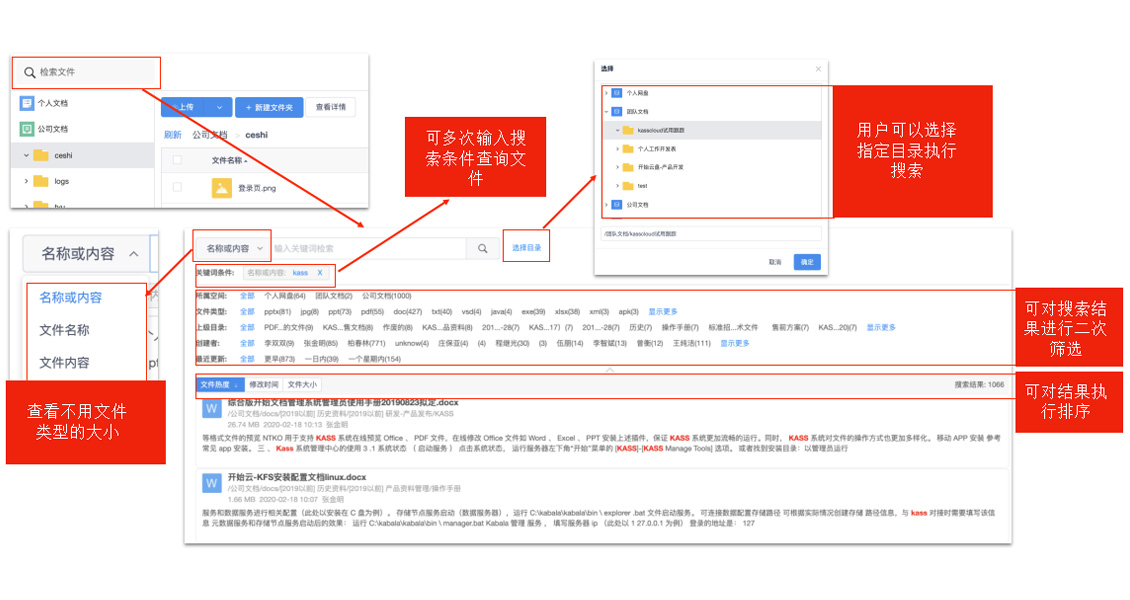Screen dimensions: 1130x600
Task: Remove the kass keyword tag with X
Action: click(320, 273)
